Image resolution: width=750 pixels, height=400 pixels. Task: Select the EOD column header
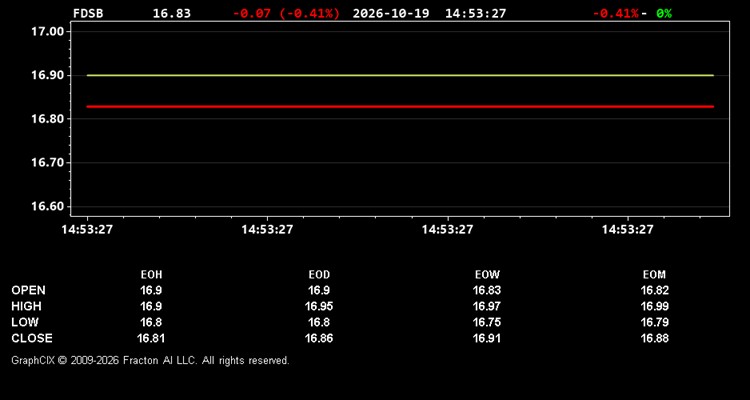click(319, 275)
